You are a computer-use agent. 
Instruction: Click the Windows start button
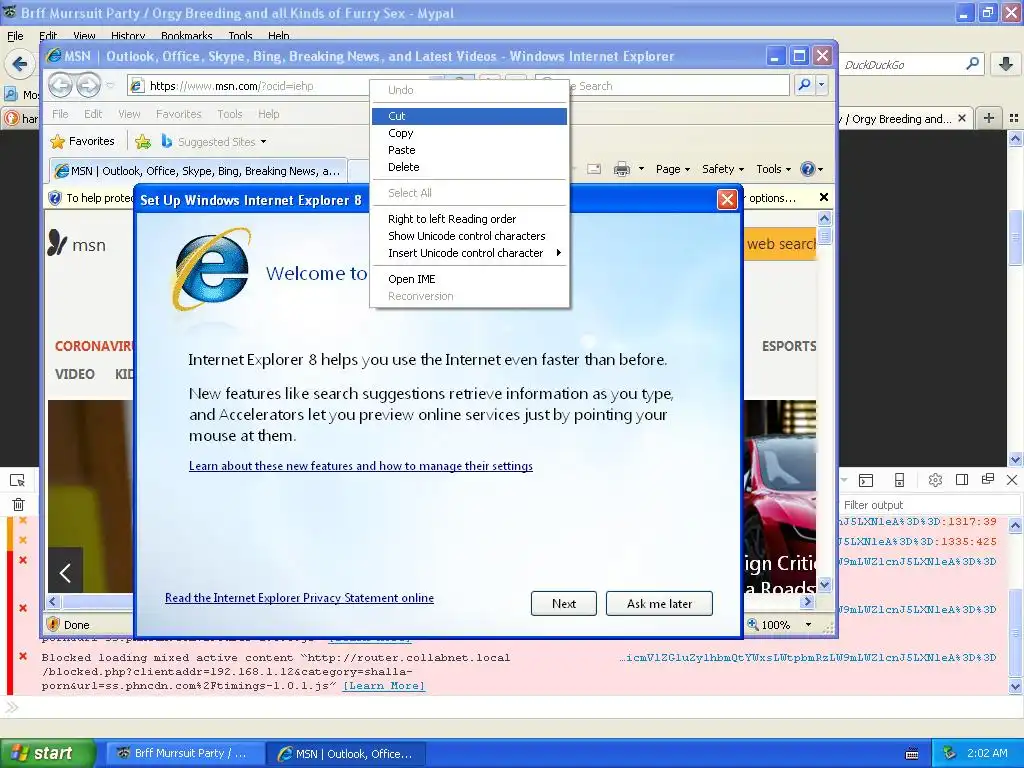pyautogui.click(x=47, y=753)
